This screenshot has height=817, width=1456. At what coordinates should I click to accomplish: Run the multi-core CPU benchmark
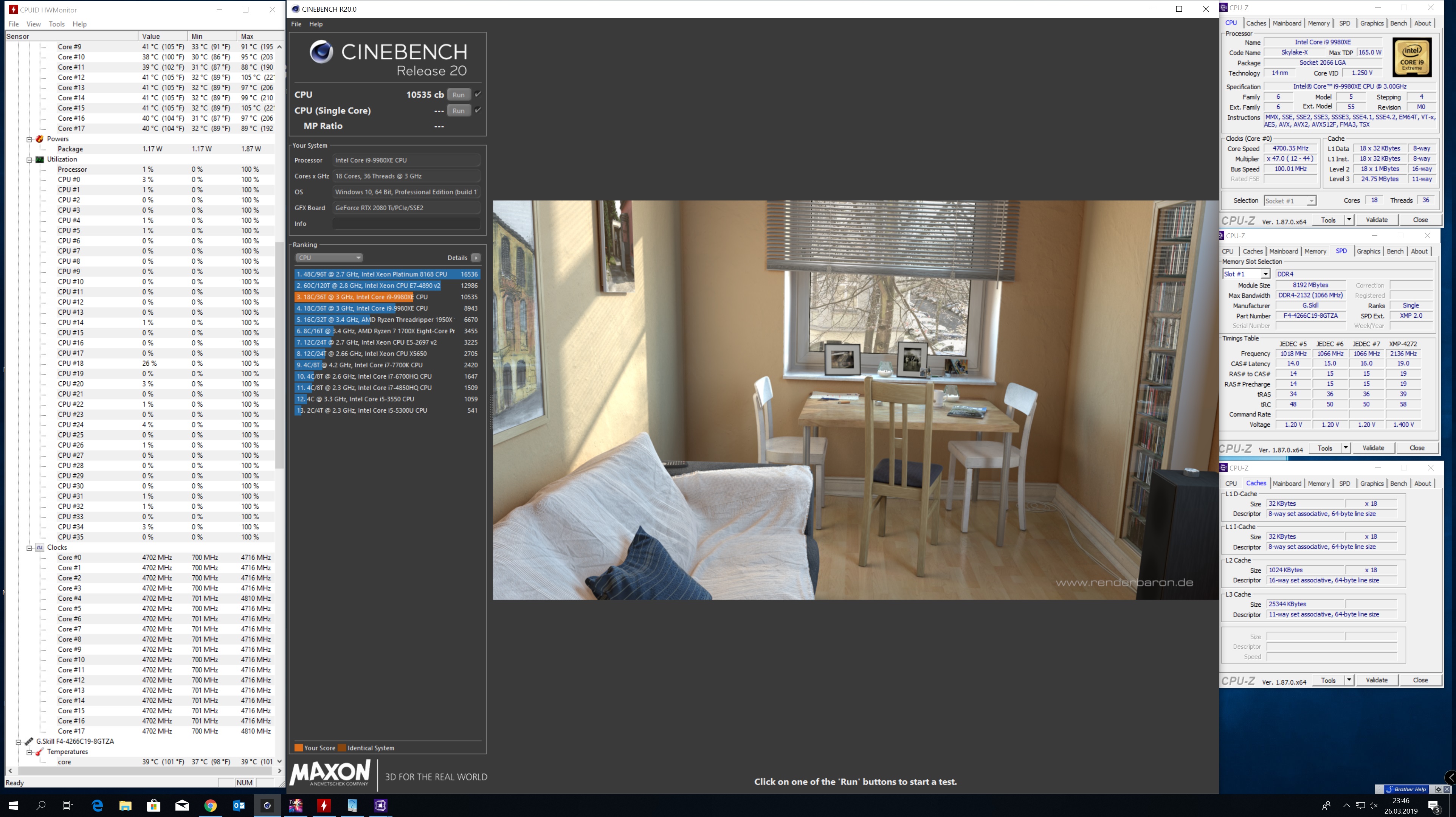click(458, 95)
